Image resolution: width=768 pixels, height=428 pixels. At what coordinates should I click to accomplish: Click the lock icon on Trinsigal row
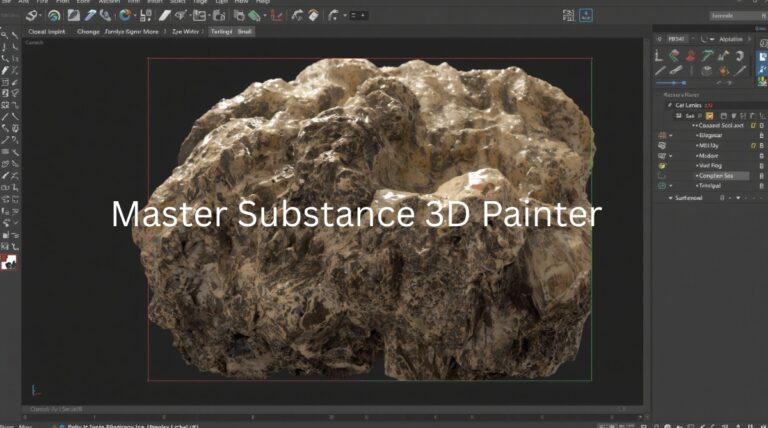point(761,186)
